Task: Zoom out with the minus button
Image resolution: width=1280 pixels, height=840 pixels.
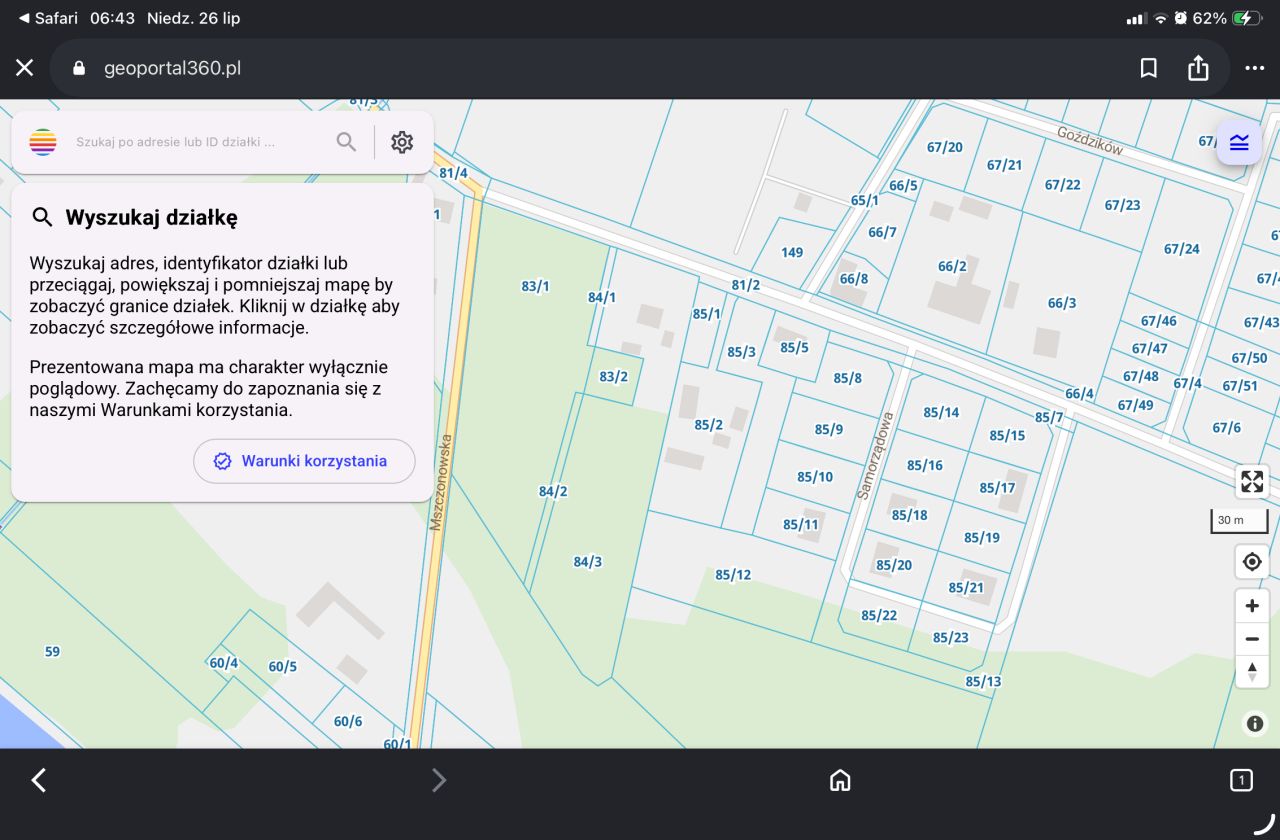Action: [1252, 639]
